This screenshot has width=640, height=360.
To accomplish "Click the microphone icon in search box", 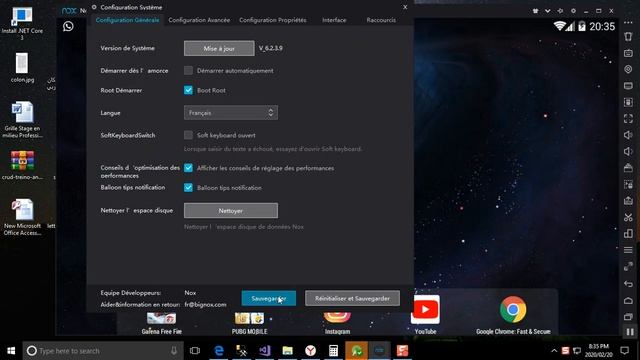I will pos(174,351).
